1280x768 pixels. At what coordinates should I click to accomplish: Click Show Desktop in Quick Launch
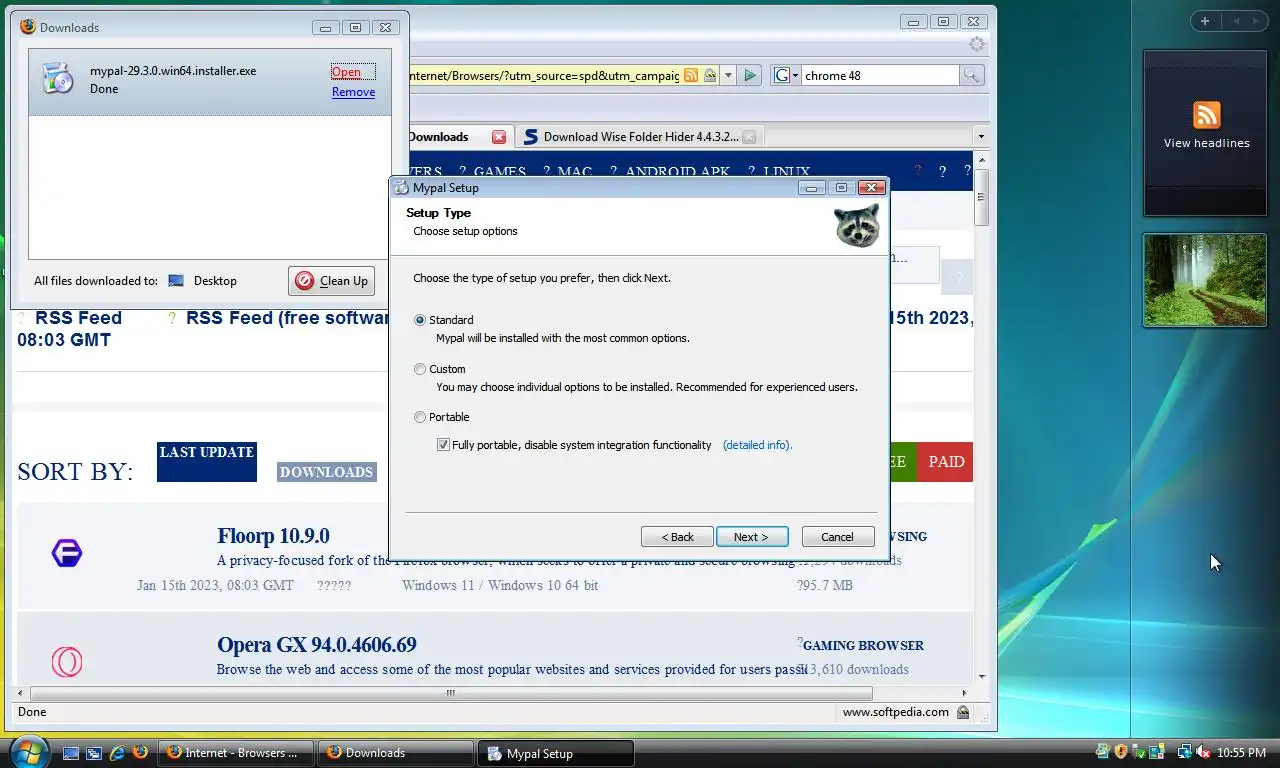pos(71,753)
